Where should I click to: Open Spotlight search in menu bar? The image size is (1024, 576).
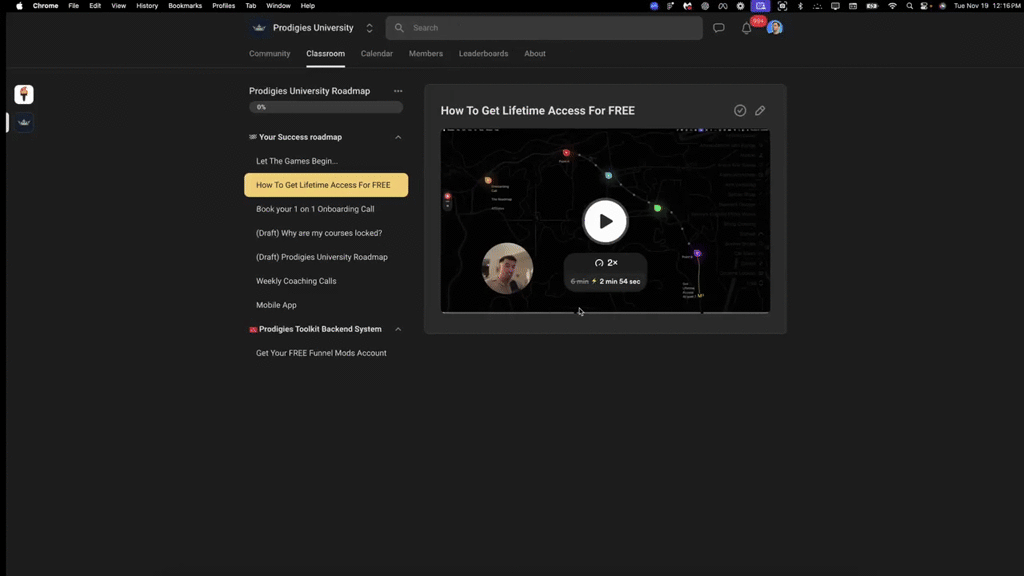tap(909, 6)
